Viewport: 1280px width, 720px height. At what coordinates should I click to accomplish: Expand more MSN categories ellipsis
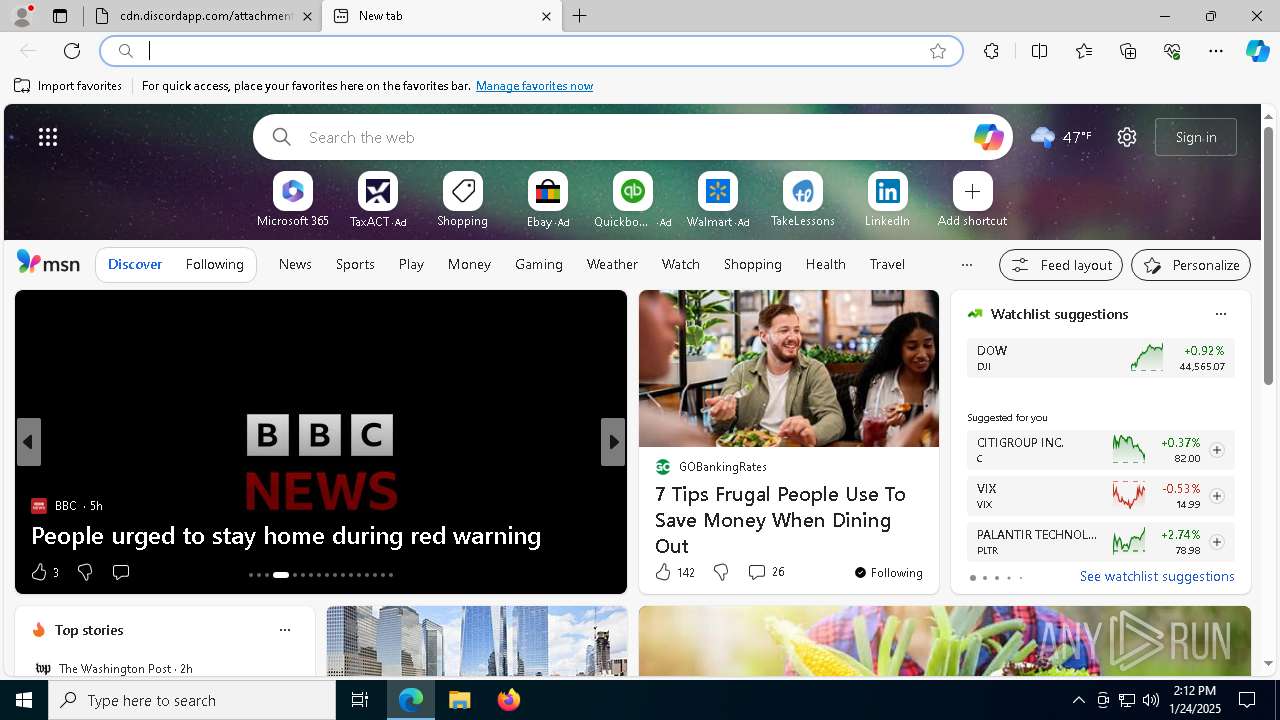966,265
